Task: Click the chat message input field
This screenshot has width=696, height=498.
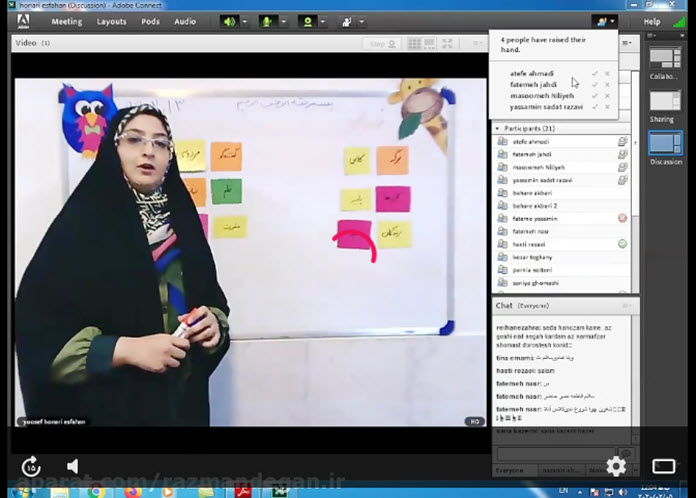Action: pos(556,454)
